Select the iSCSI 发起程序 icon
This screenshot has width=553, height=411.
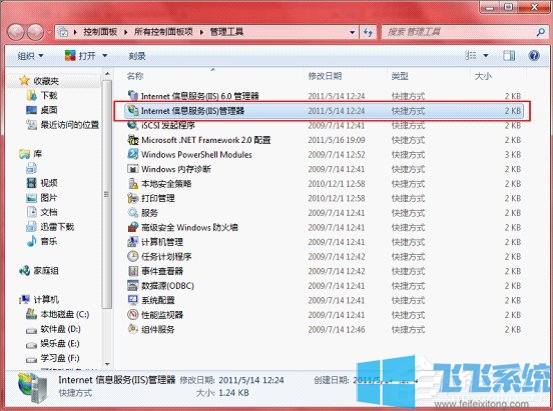tap(133, 125)
